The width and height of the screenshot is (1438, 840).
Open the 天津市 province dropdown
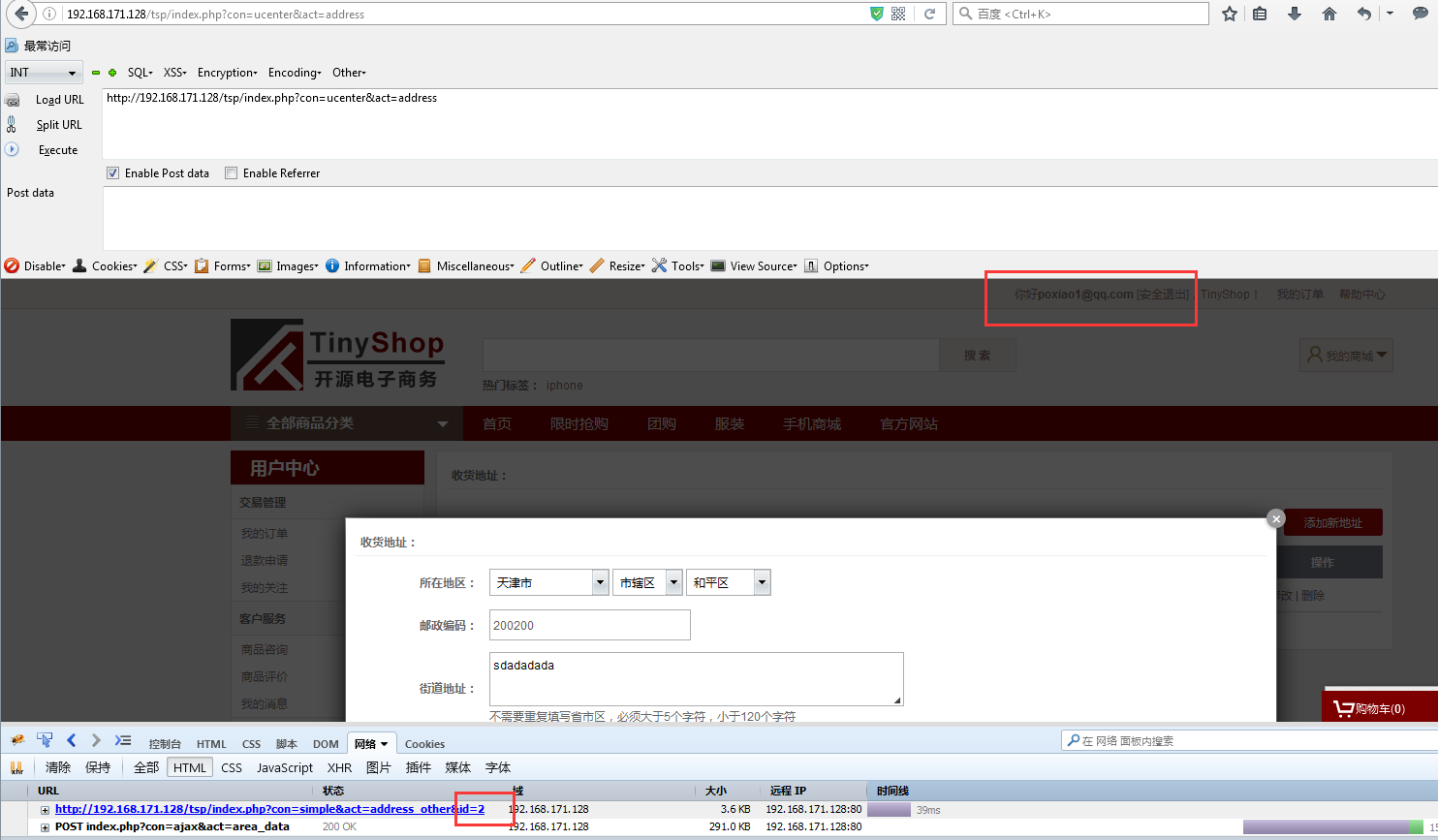[548, 582]
